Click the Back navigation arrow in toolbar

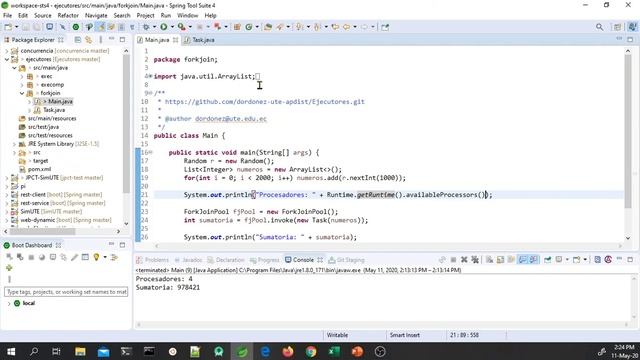(346, 27)
